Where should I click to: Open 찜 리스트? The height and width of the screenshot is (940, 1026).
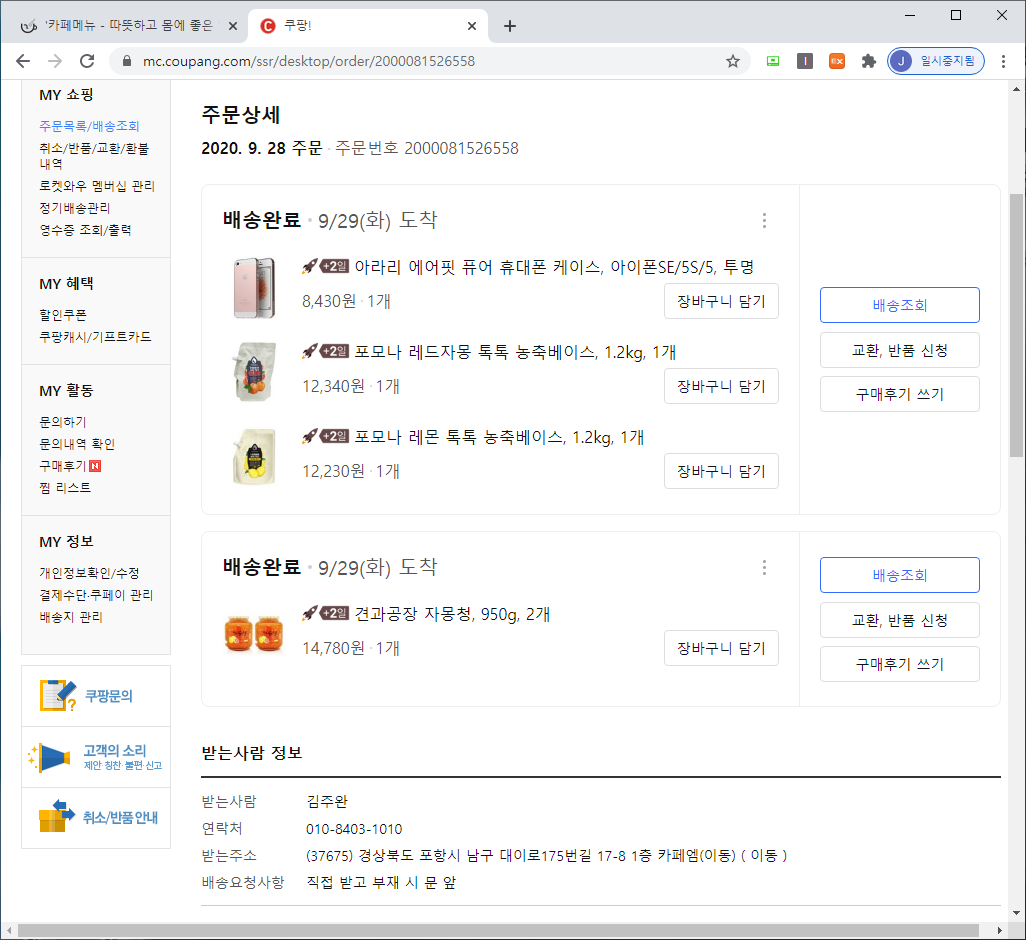65,487
